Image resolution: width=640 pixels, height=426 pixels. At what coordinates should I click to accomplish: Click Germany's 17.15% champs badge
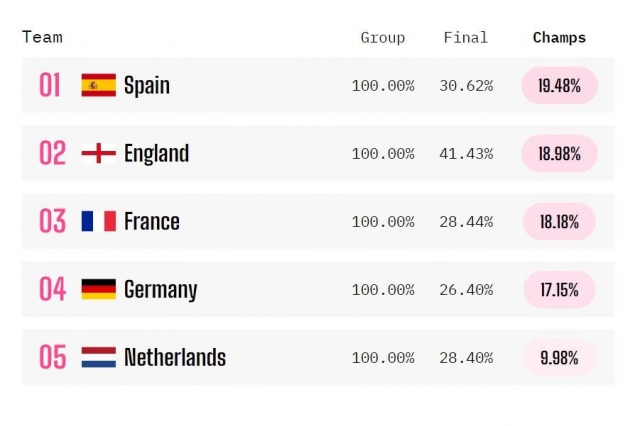[560, 290]
